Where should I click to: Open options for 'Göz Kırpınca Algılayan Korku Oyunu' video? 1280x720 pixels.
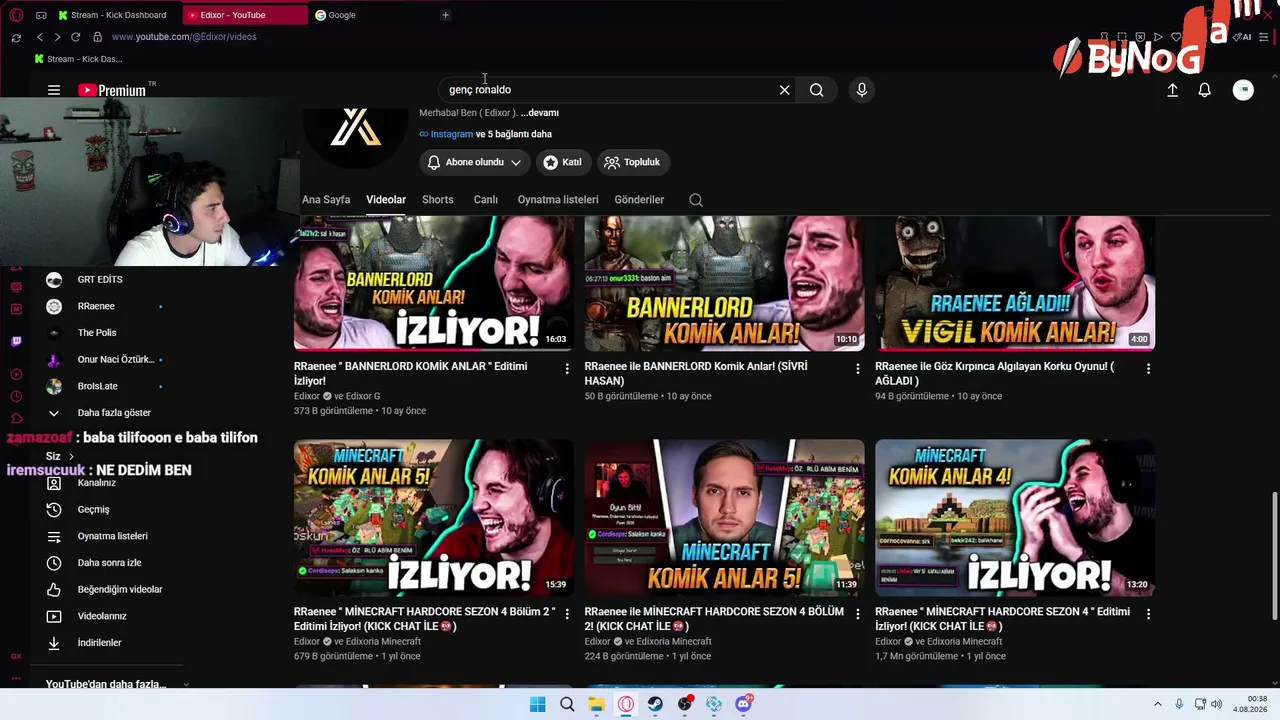1148,369
